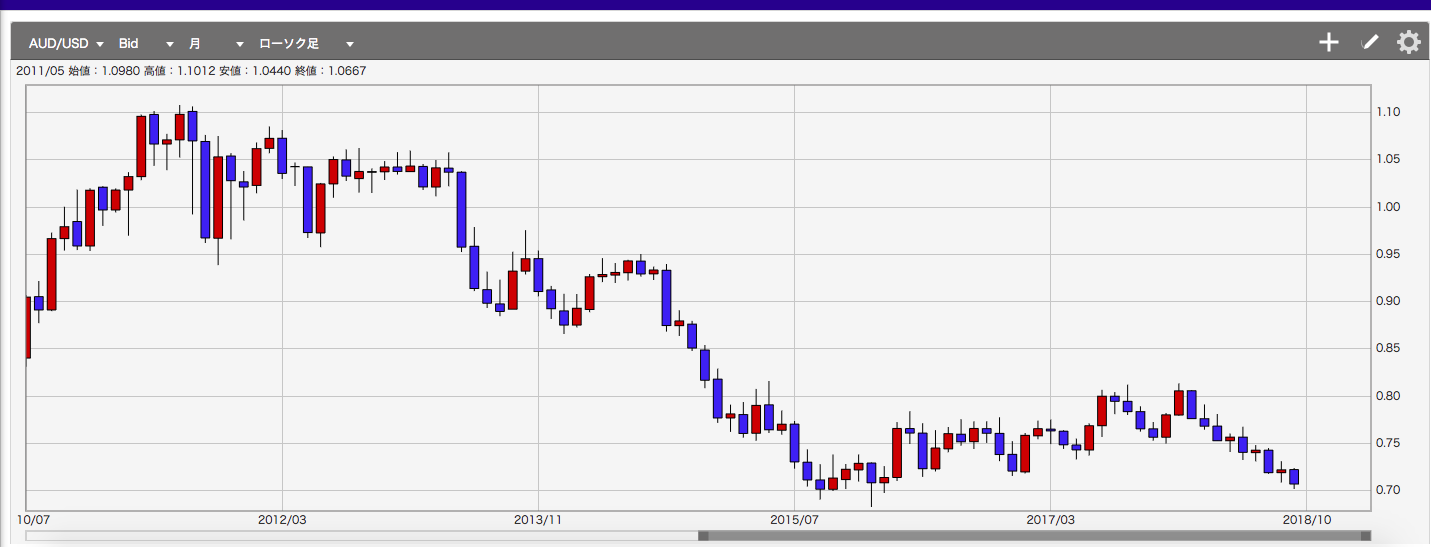
Task: Click the 0.95 price axis label
Action: [x=1388, y=254]
